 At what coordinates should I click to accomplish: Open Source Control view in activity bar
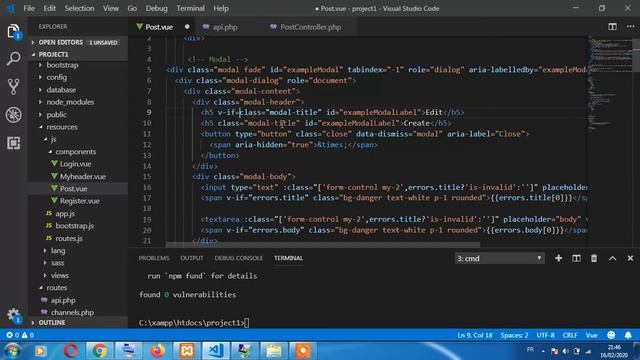[13, 87]
